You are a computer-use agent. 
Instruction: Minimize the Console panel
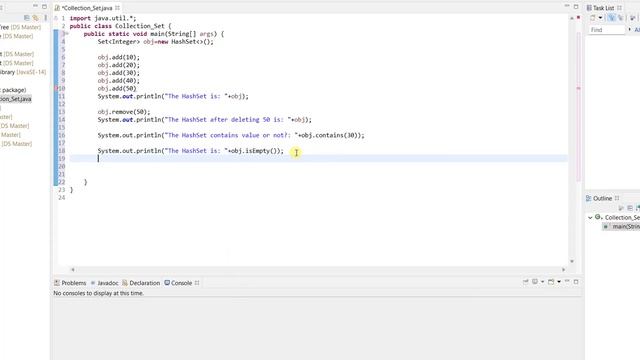[x=567, y=282]
